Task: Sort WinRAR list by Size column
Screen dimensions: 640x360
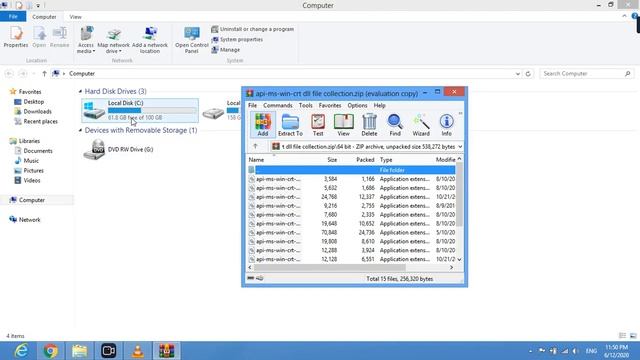Action: point(332,160)
